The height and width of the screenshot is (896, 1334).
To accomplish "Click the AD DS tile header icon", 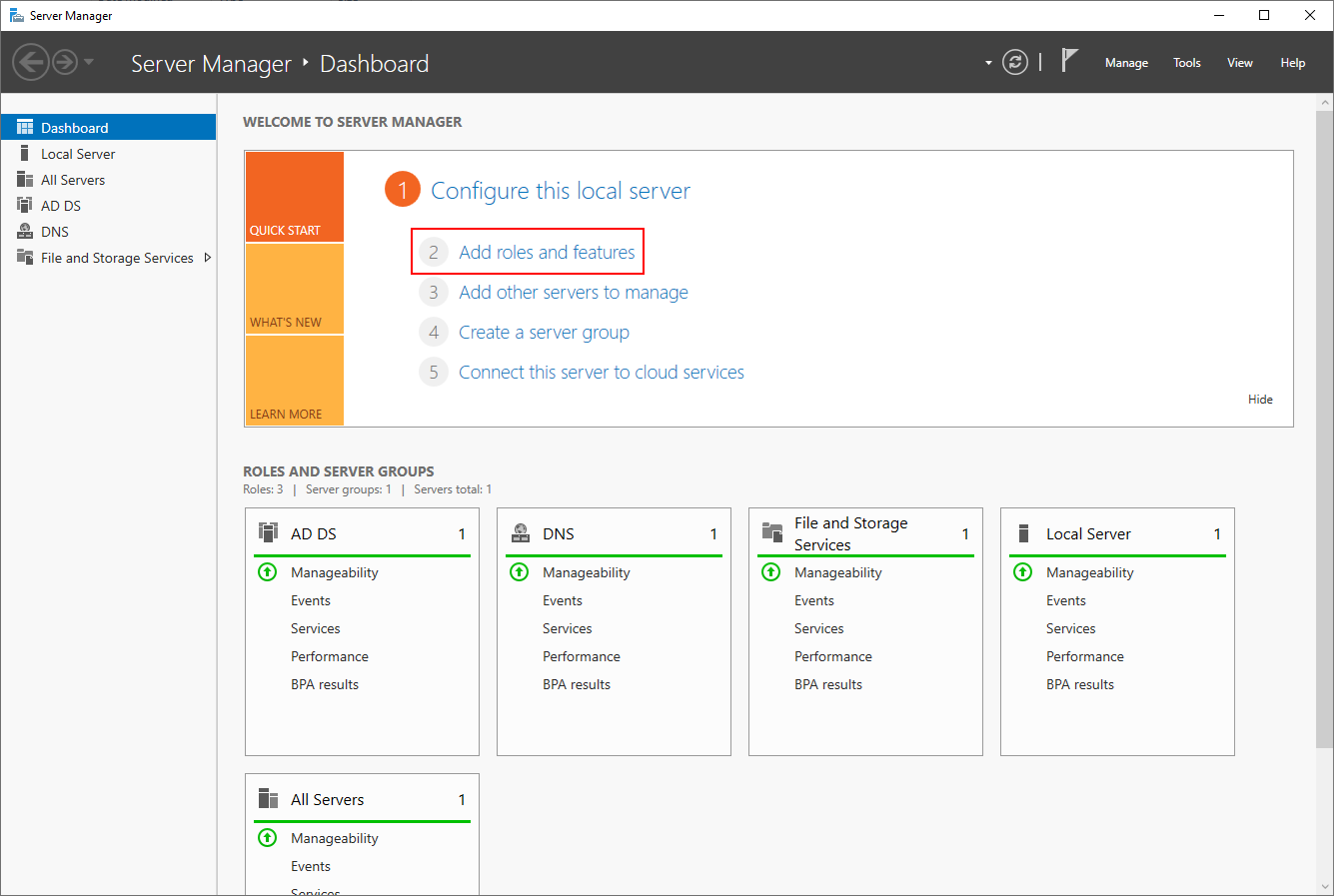I will pos(268,532).
